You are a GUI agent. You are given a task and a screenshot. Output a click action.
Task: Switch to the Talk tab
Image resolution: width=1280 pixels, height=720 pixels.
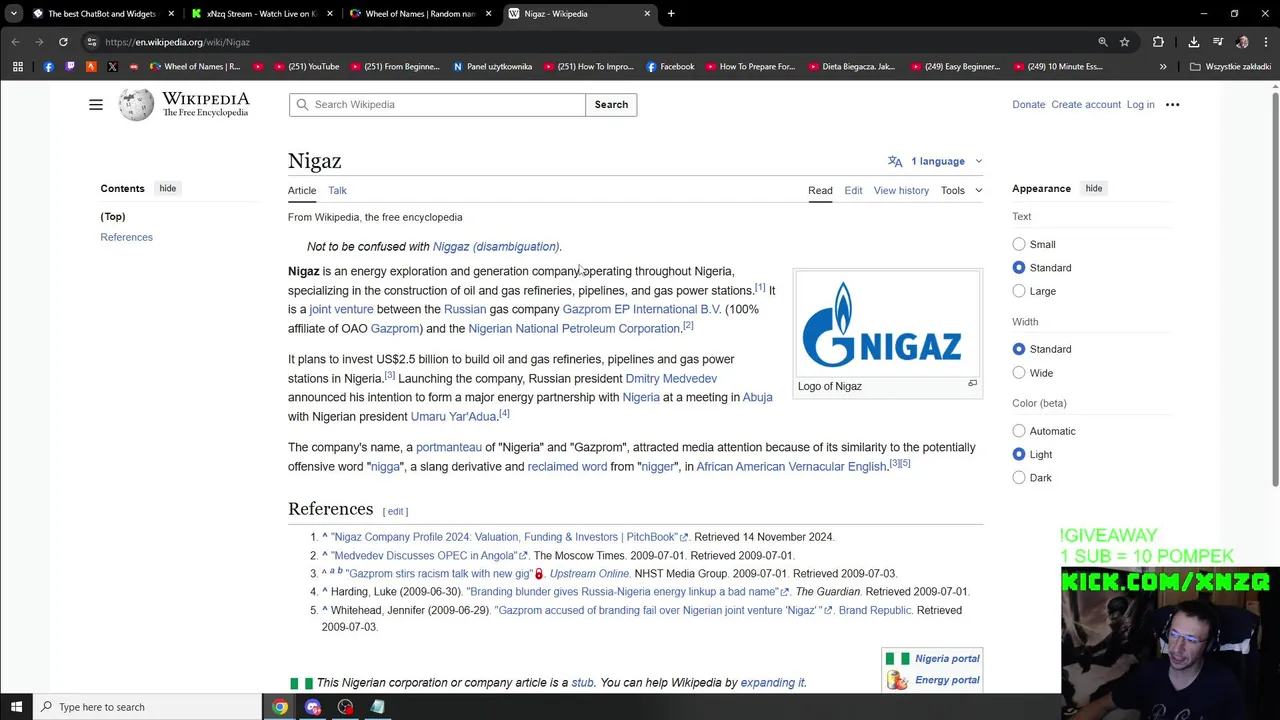point(337,190)
